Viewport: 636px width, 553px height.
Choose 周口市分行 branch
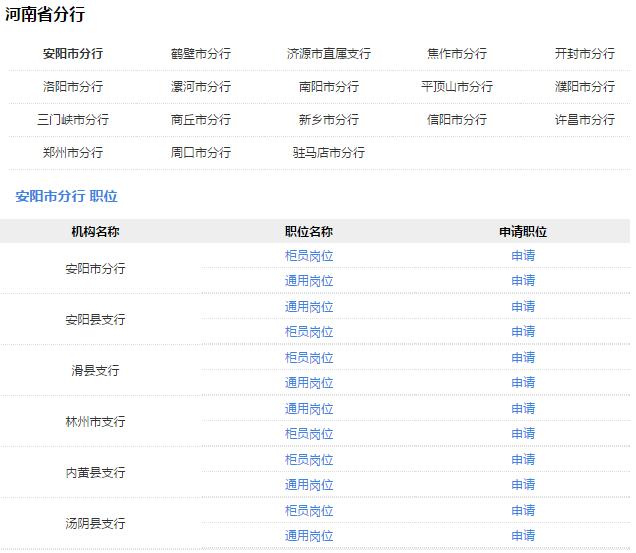200,152
